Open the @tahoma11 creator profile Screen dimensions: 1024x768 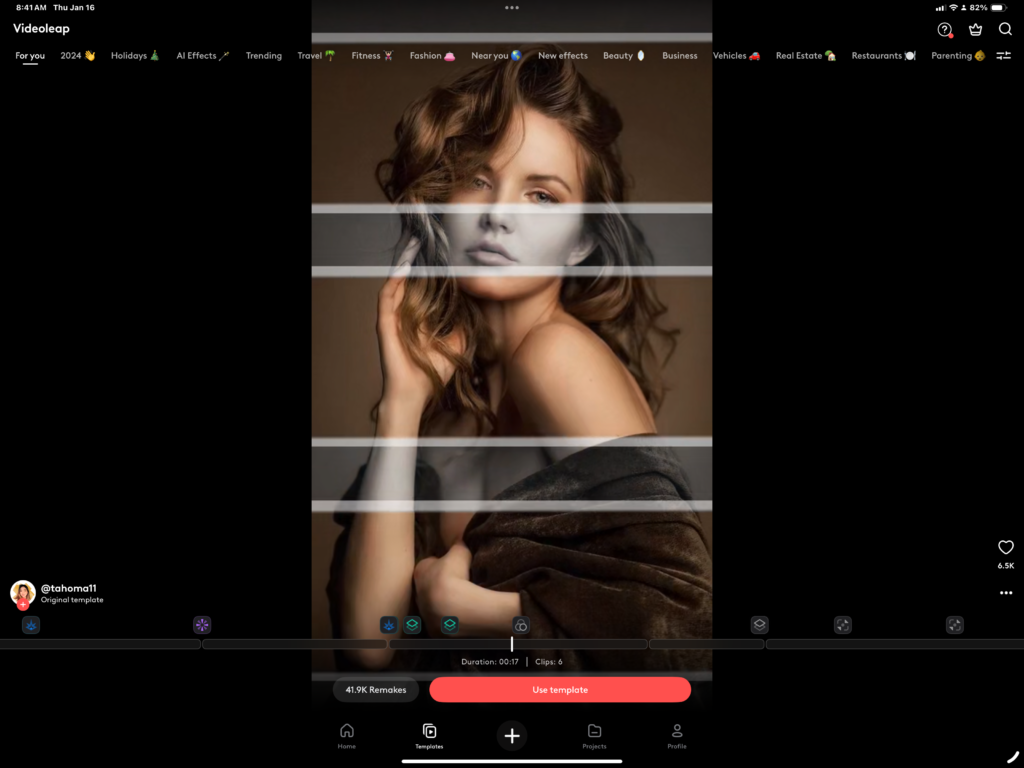[x=68, y=589]
